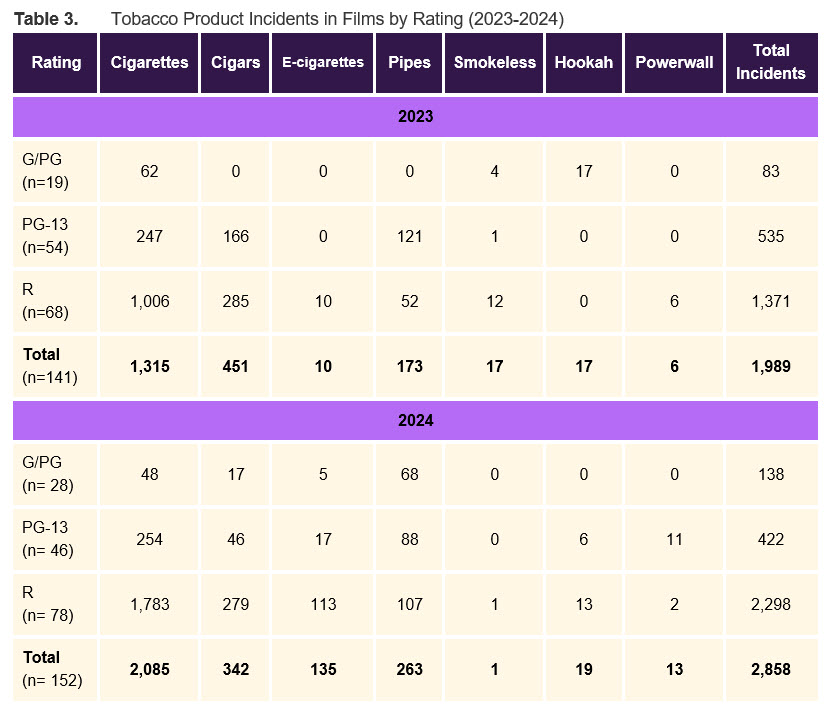Screen dimensions: 829x711
Task: Click the 2023 R cigarettes value 1,006
Action: pos(149,301)
